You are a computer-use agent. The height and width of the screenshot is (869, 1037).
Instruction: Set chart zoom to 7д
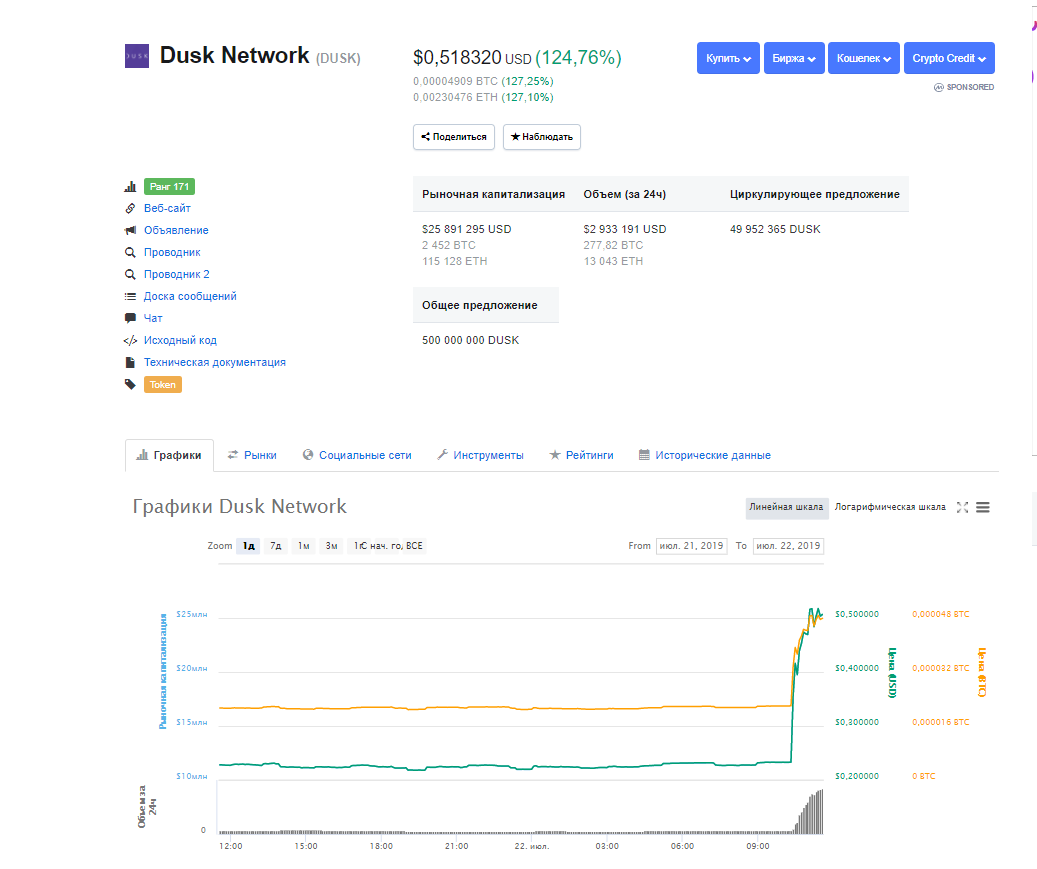coord(276,546)
